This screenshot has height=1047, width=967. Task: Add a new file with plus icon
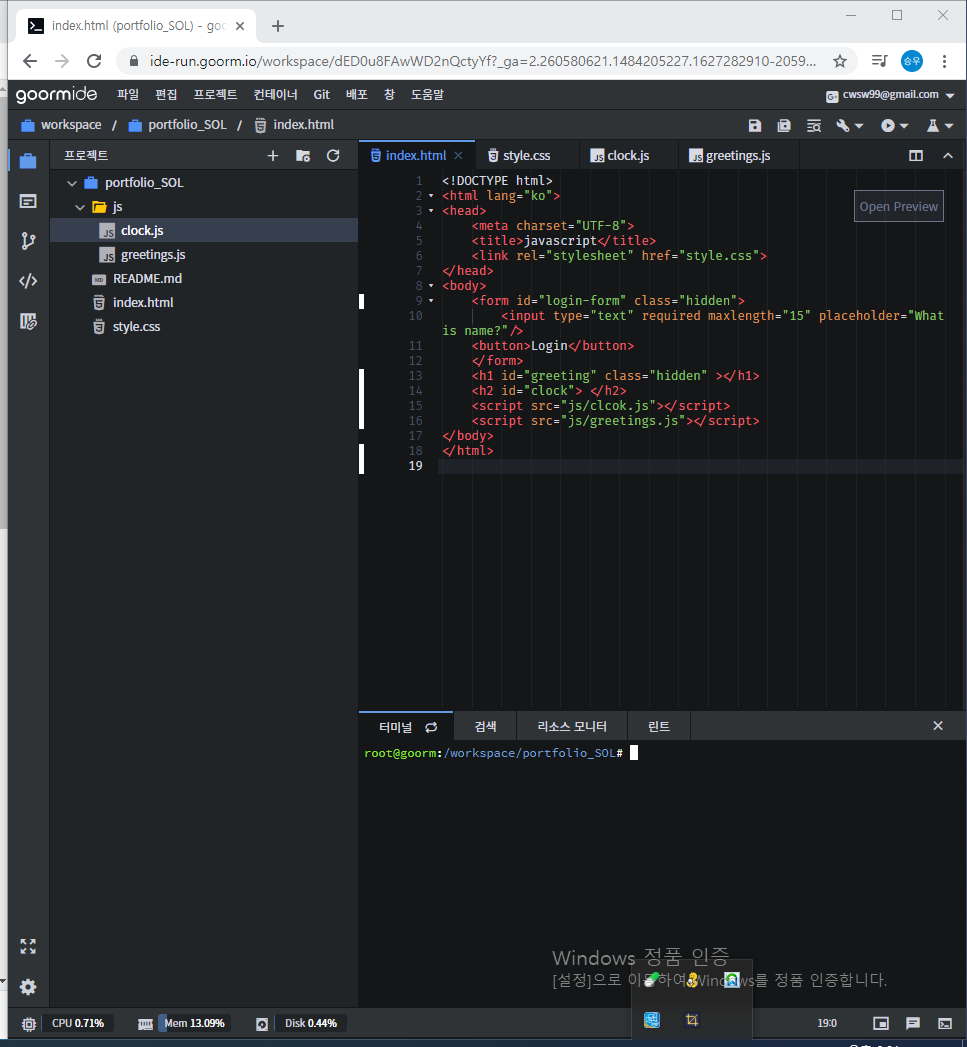272,156
